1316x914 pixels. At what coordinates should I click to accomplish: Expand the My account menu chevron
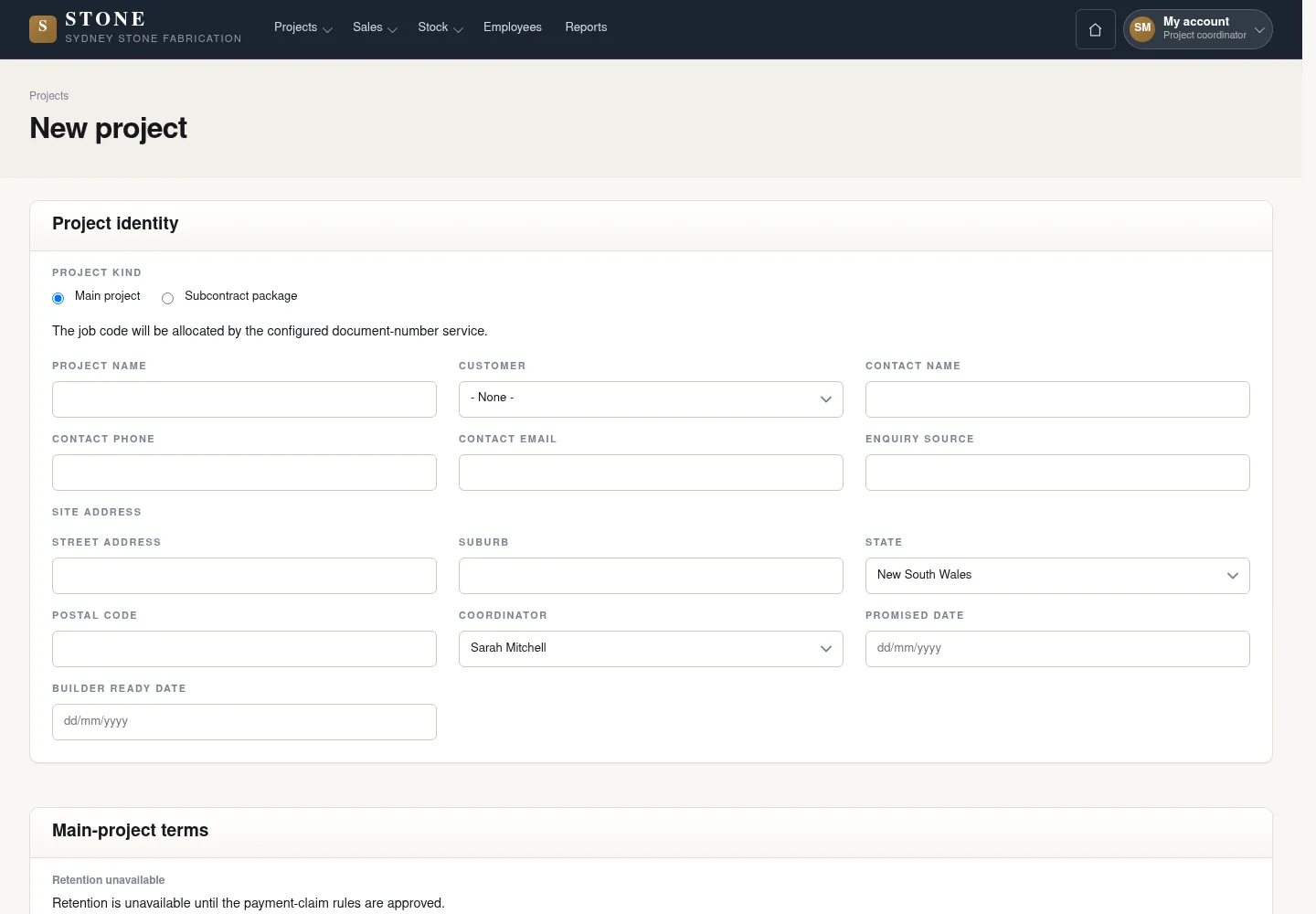[x=1259, y=29]
